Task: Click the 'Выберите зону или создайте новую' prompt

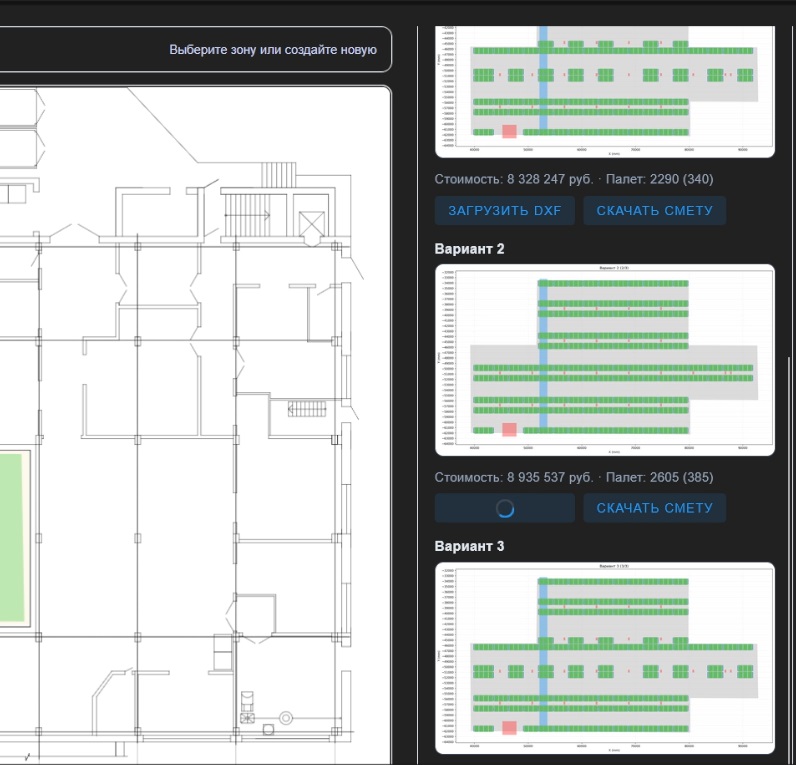Action: [273, 50]
